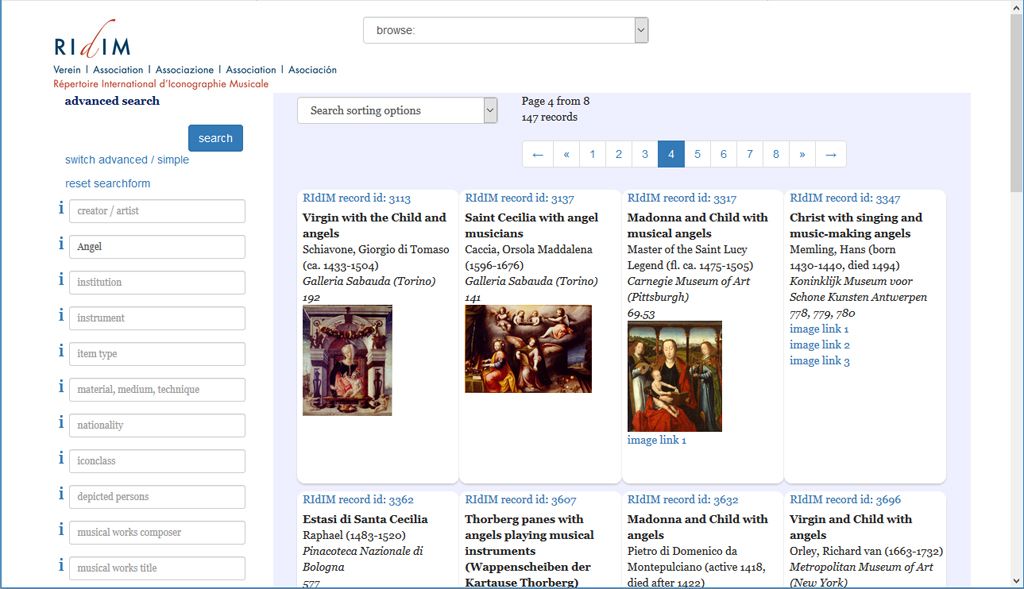This screenshot has width=1024, height=589.
Task: Click the vertical page scrollbar
Action: (x=1016, y=300)
